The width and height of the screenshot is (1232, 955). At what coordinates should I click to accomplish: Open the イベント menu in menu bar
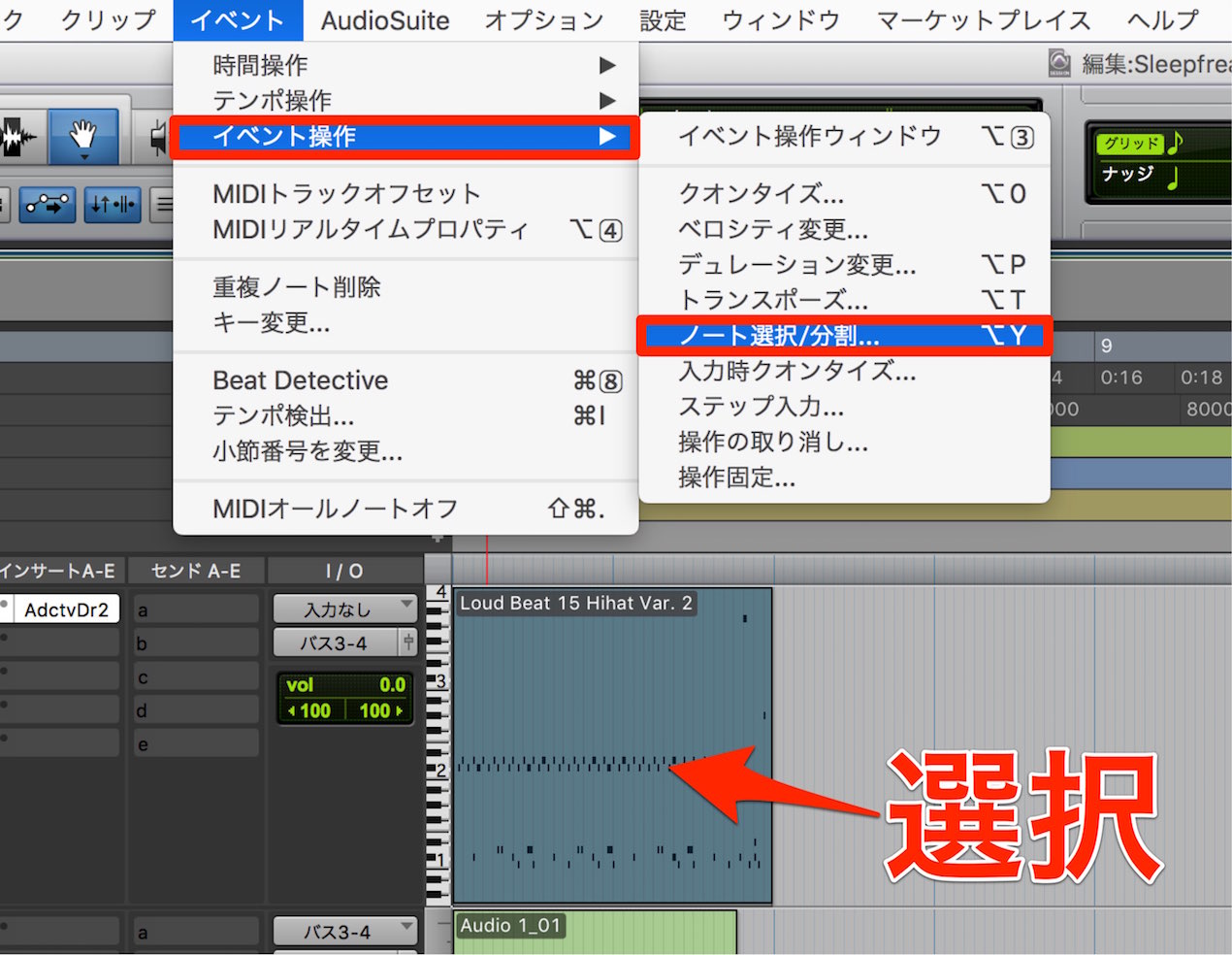pyautogui.click(x=238, y=20)
